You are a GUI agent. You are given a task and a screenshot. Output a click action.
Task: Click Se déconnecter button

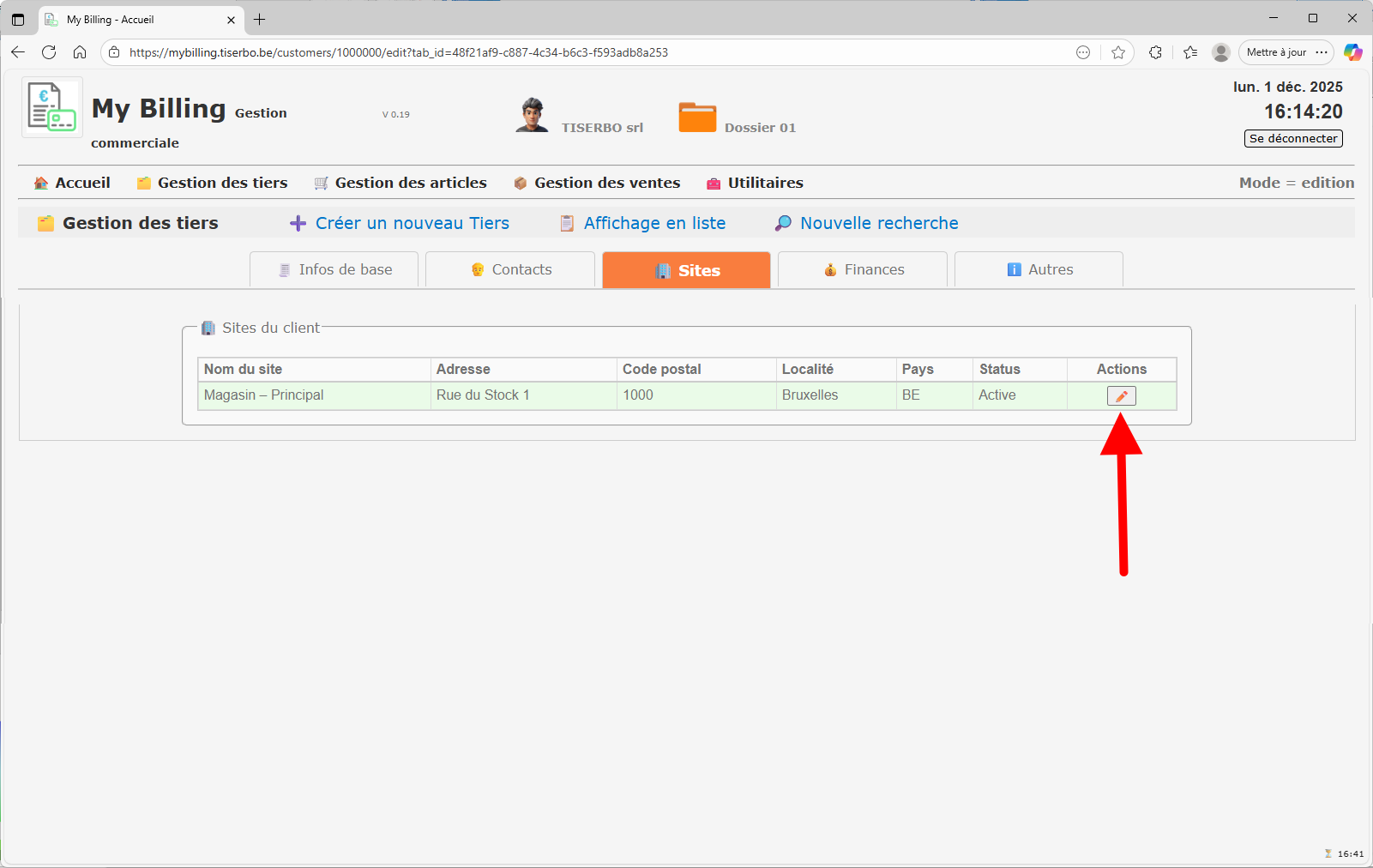pyautogui.click(x=1292, y=138)
